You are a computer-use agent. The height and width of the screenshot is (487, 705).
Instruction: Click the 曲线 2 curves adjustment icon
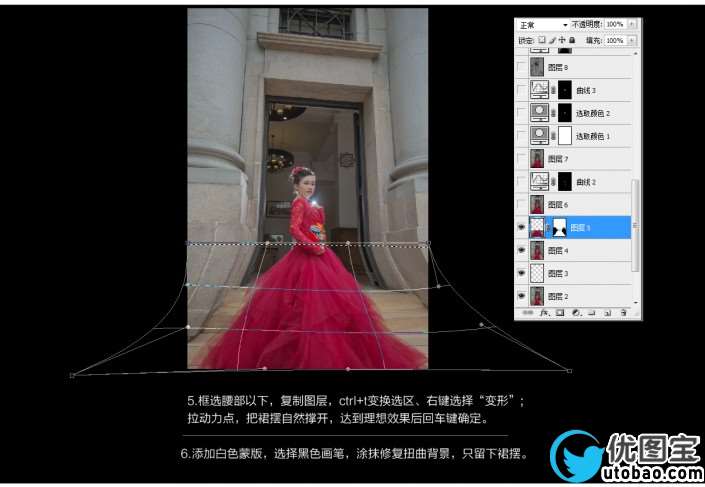(540, 182)
